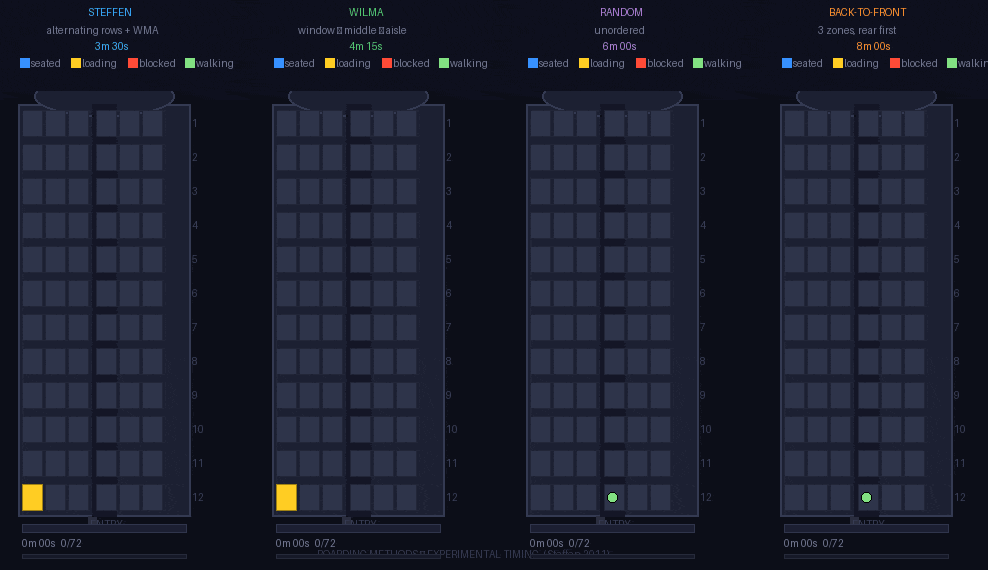988x570 pixels.
Task: Click the 4m 15s Wilma time
Action: coord(365,46)
